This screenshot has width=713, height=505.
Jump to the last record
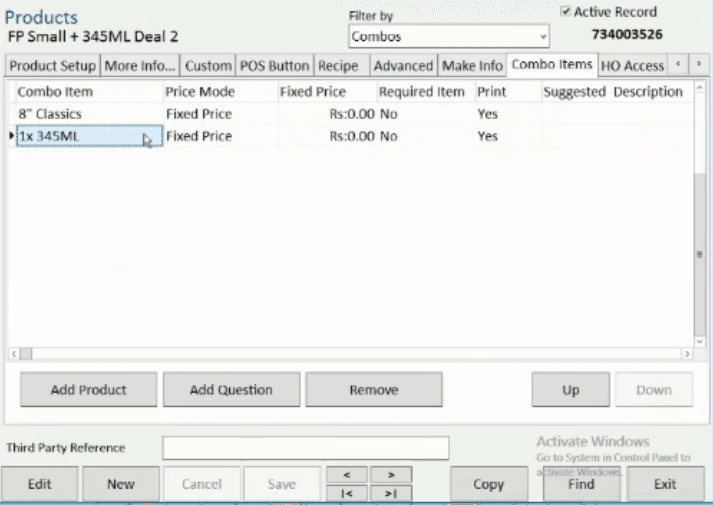click(x=391, y=493)
